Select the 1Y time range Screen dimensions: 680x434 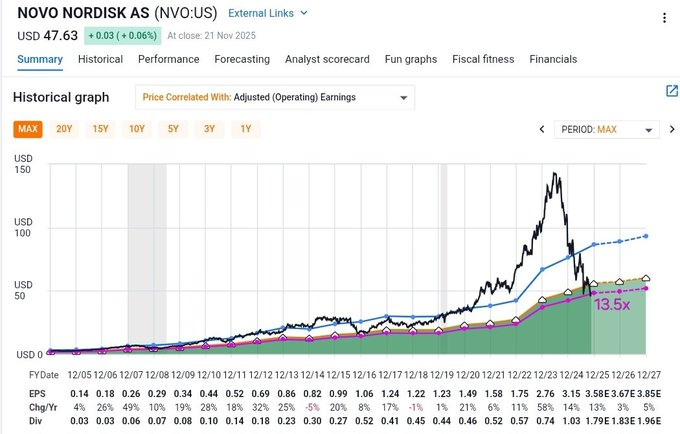point(246,129)
